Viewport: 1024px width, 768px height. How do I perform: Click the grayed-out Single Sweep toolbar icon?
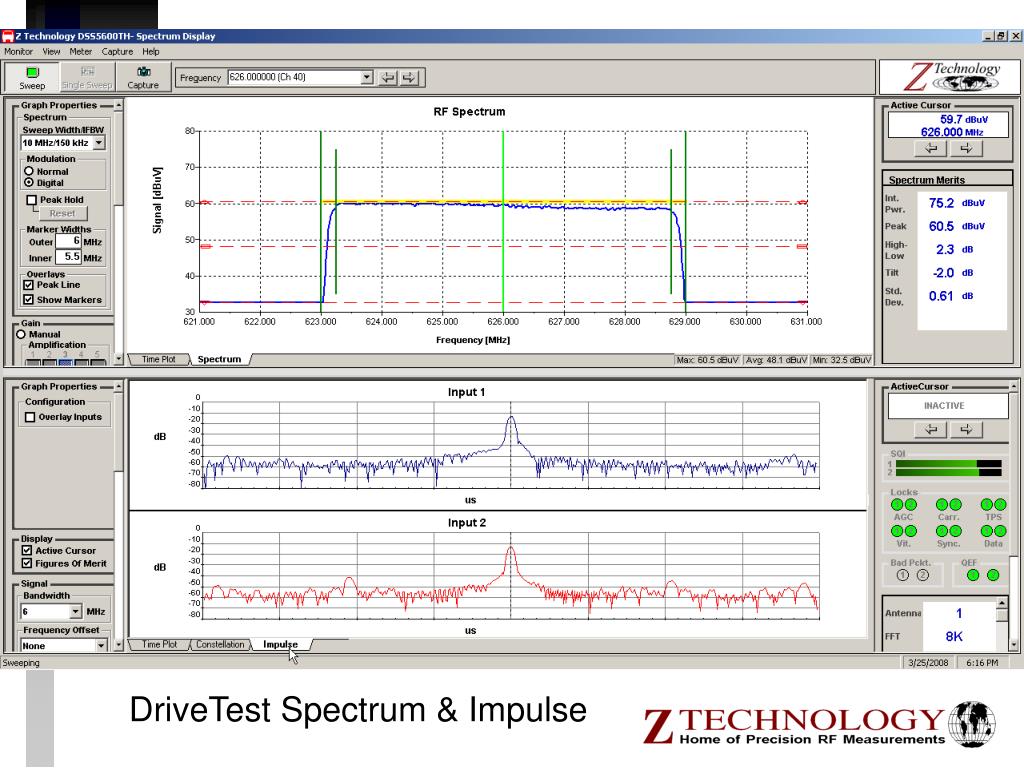(x=88, y=77)
